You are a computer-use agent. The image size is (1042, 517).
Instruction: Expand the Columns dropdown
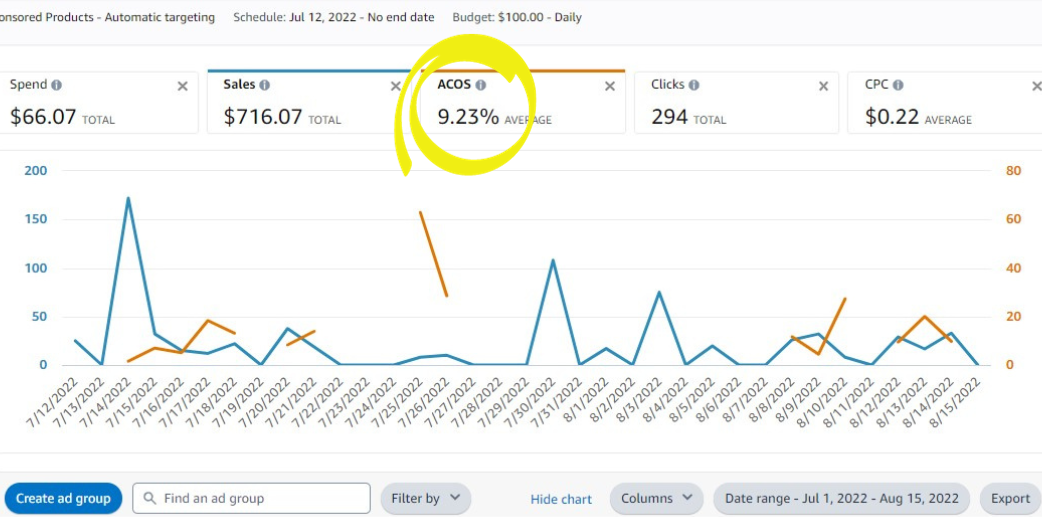[x=656, y=498]
